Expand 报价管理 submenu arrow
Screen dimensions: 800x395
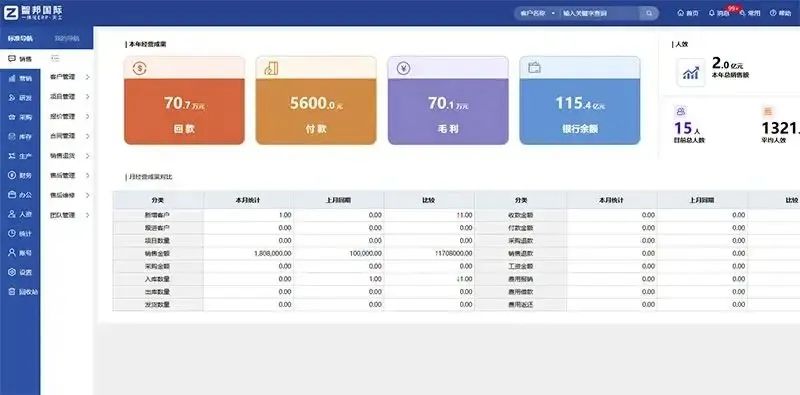88,116
